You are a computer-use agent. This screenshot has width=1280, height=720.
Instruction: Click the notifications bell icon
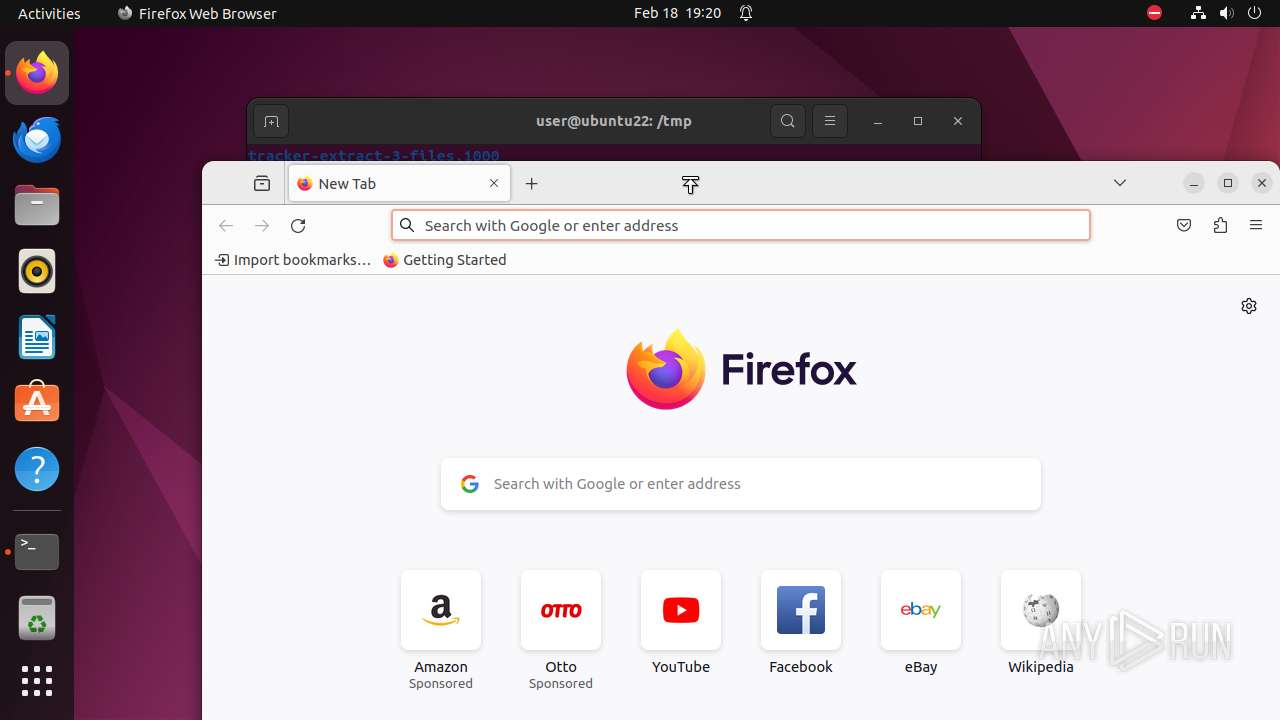[746, 13]
